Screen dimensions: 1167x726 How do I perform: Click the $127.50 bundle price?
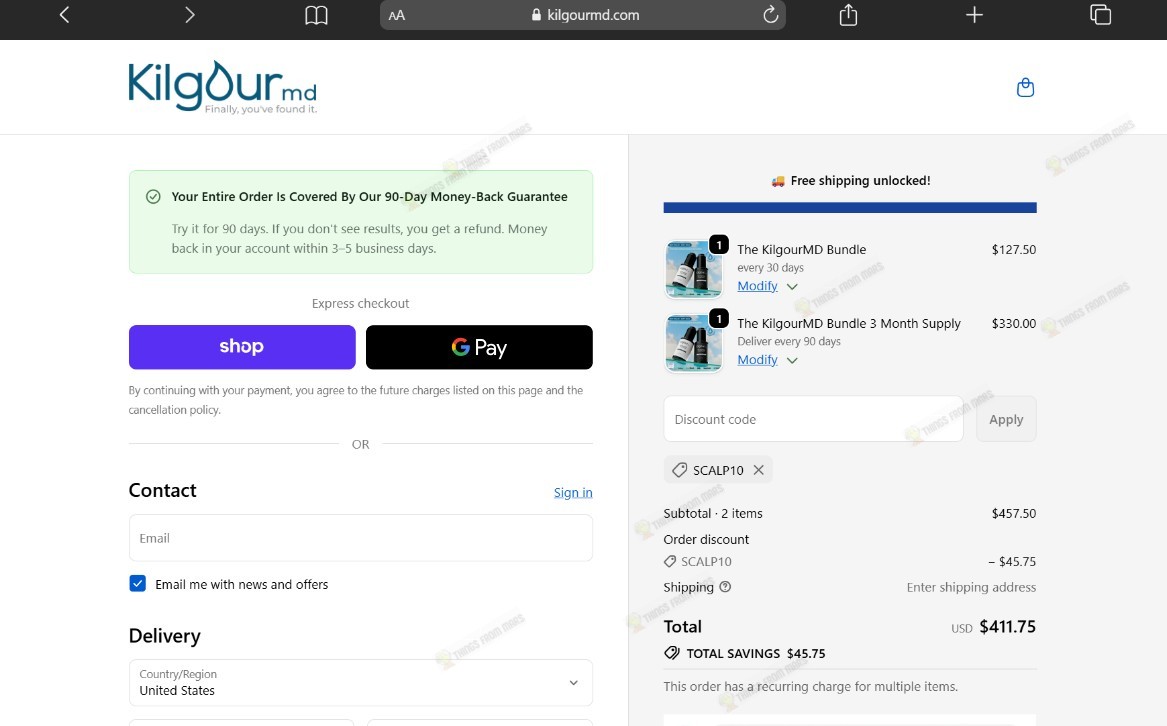1014,249
